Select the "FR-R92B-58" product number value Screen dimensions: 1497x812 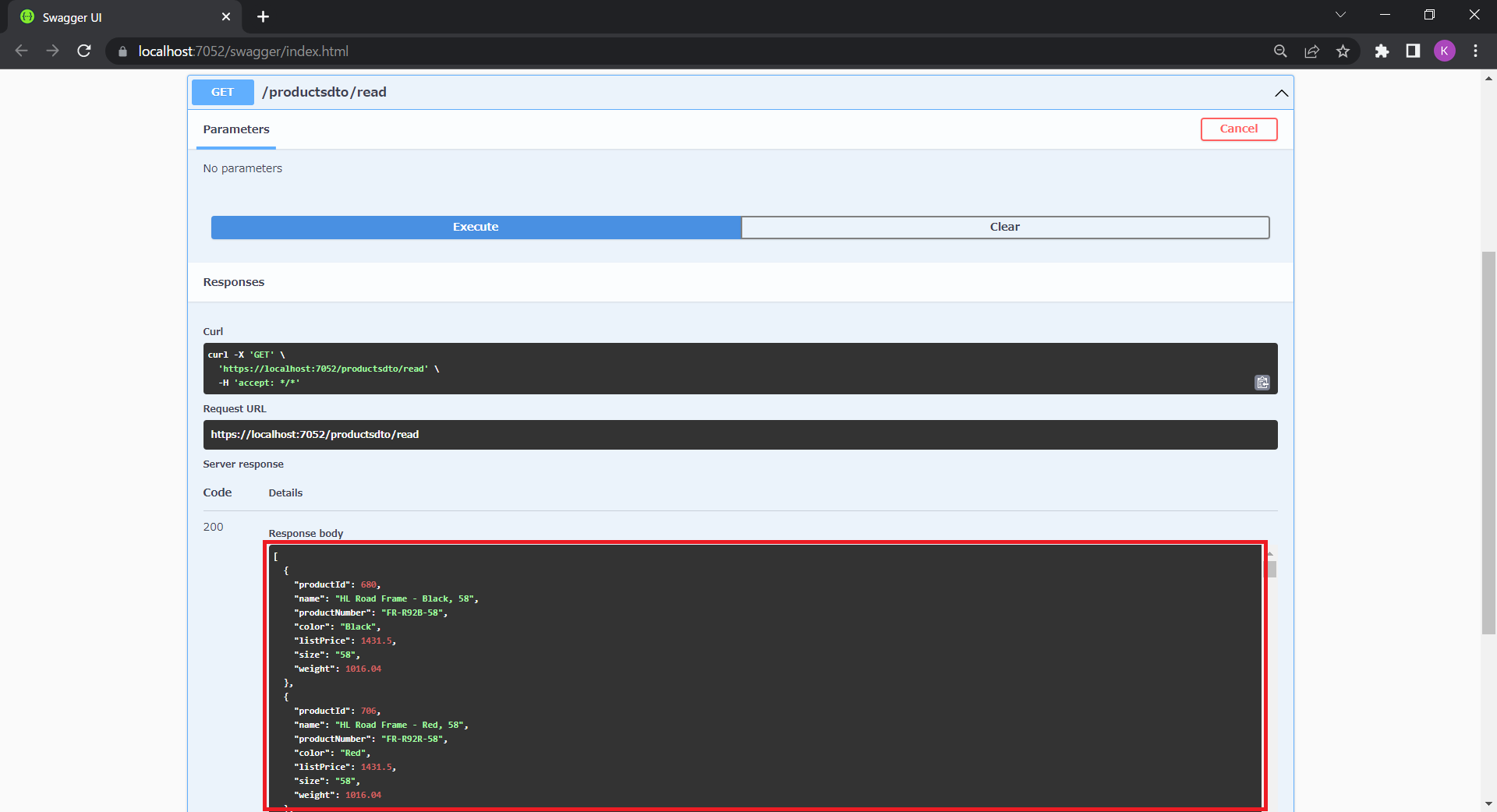coord(412,613)
